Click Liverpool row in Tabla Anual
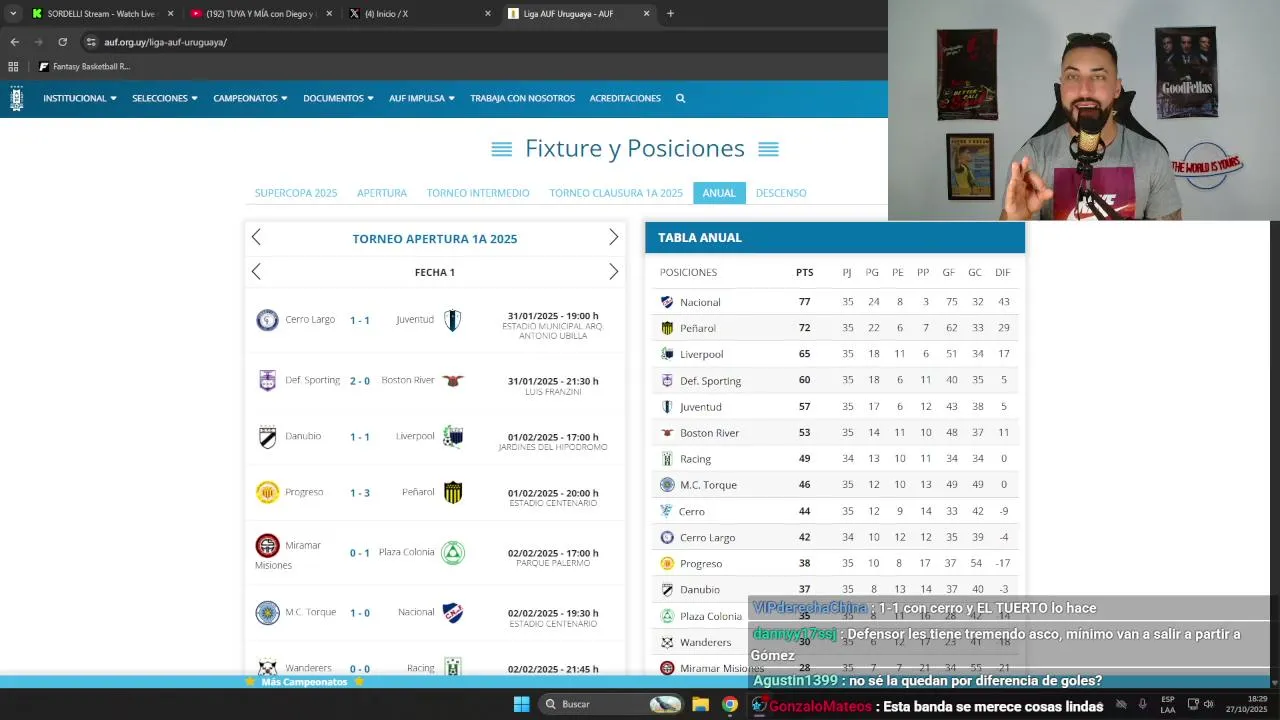 pyautogui.click(x=835, y=354)
